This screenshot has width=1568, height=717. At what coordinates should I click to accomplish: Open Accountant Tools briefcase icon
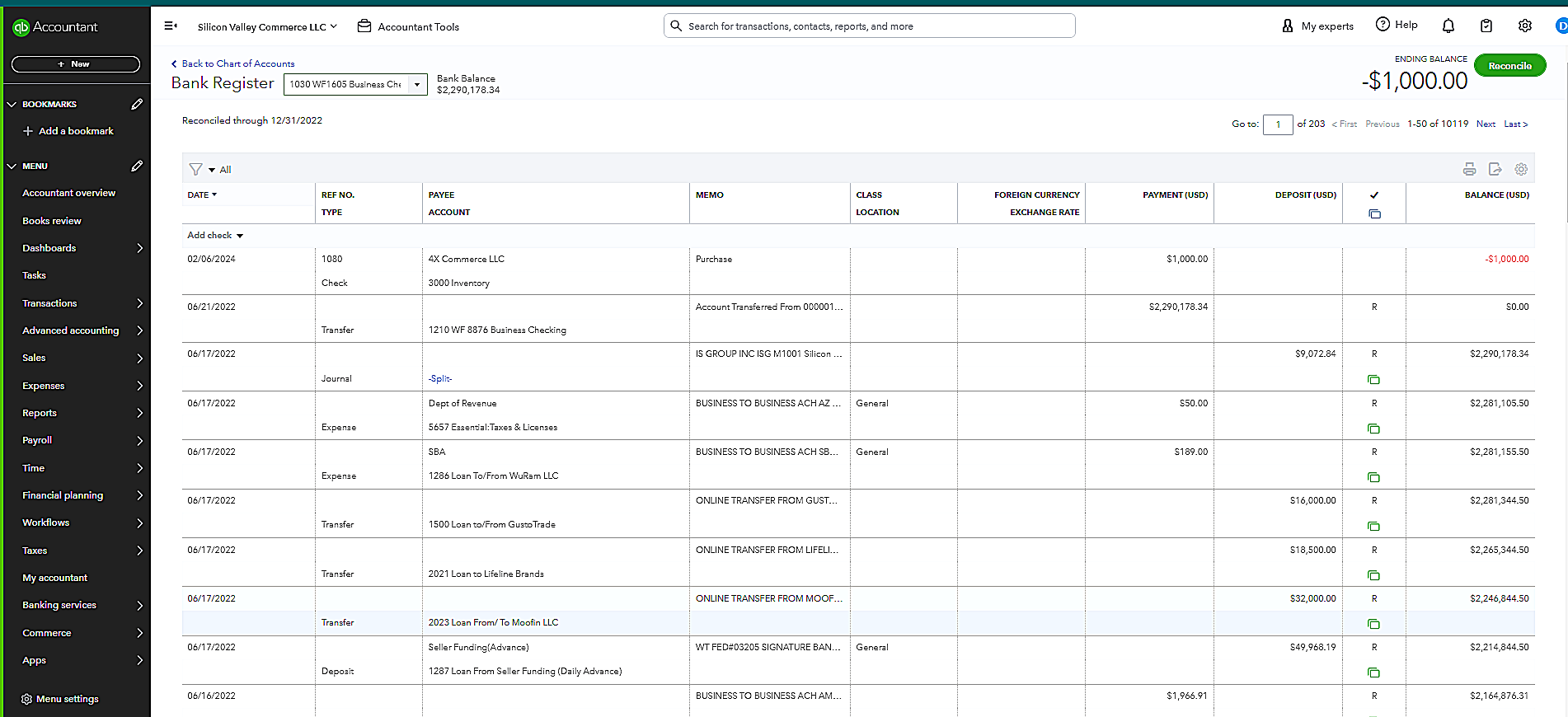coord(364,26)
